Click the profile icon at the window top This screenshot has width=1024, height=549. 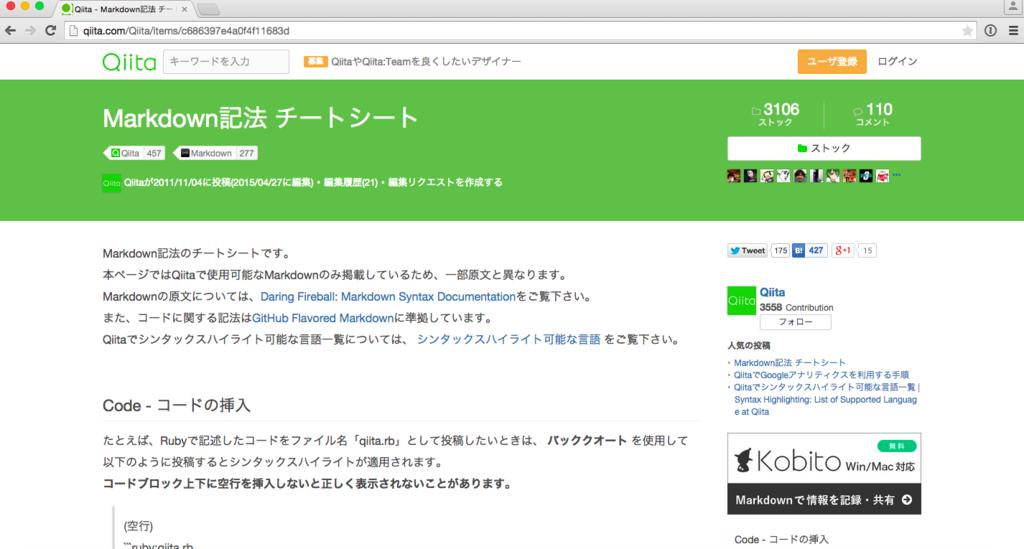(x=1013, y=7)
